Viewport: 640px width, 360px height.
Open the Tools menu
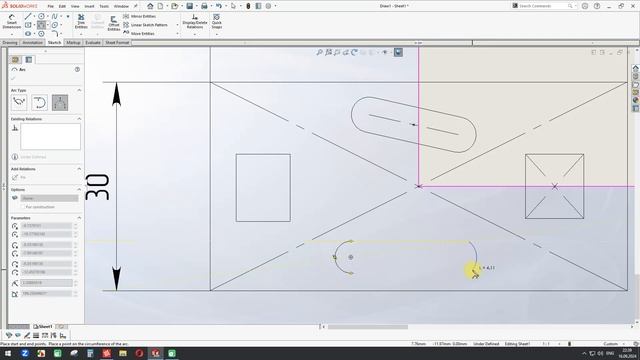(104, 7)
